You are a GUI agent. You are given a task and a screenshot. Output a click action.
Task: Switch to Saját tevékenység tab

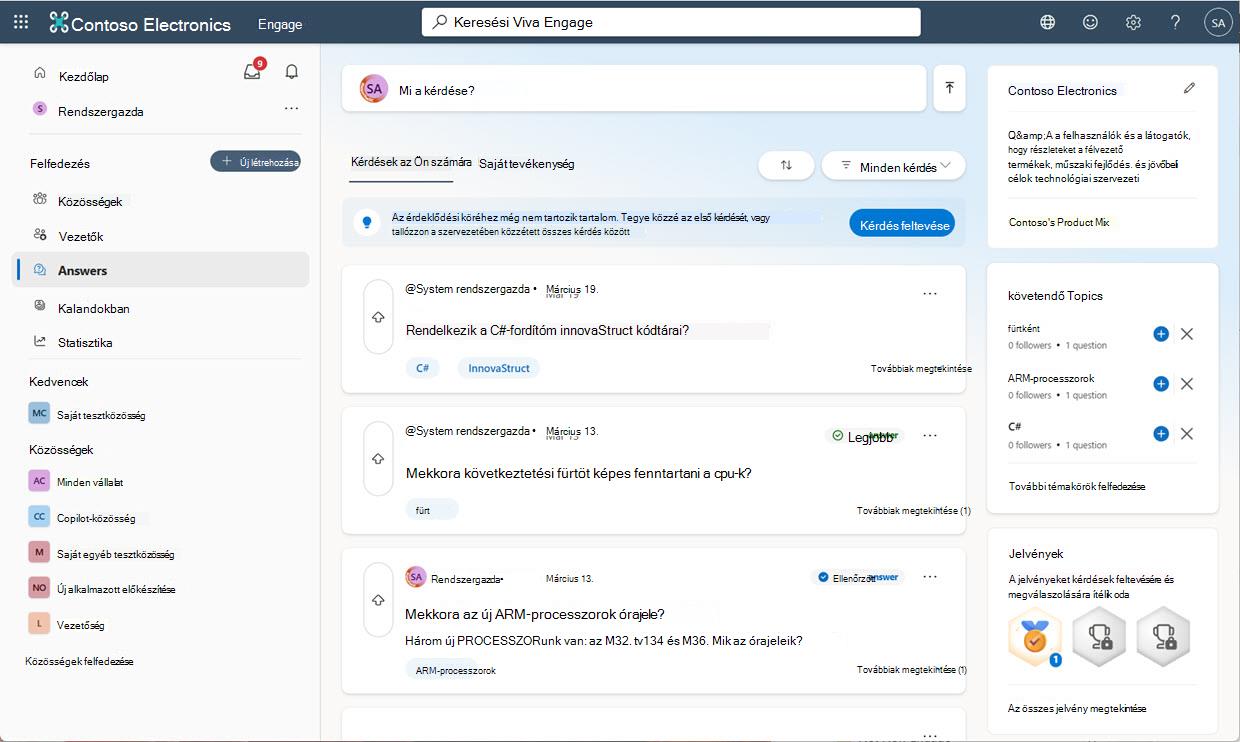click(526, 163)
